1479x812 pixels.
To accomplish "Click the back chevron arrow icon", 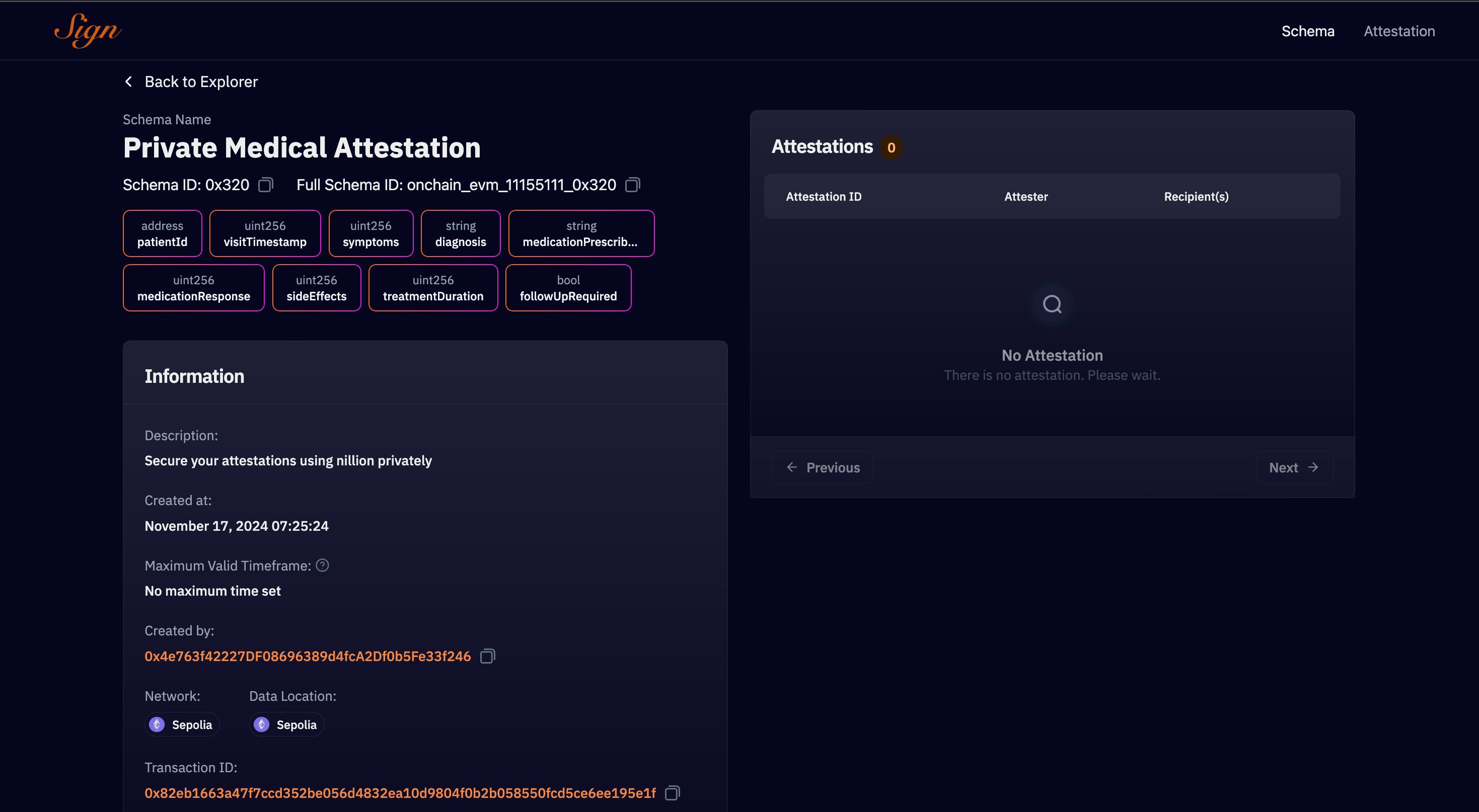I will coord(128,82).
